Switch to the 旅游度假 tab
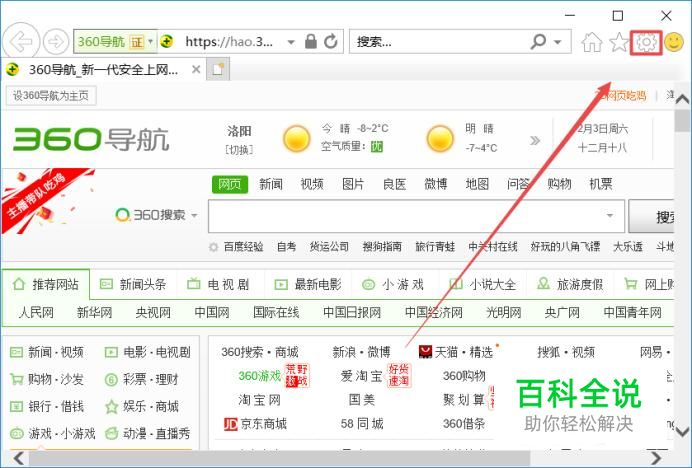 [x=570, y=284]
